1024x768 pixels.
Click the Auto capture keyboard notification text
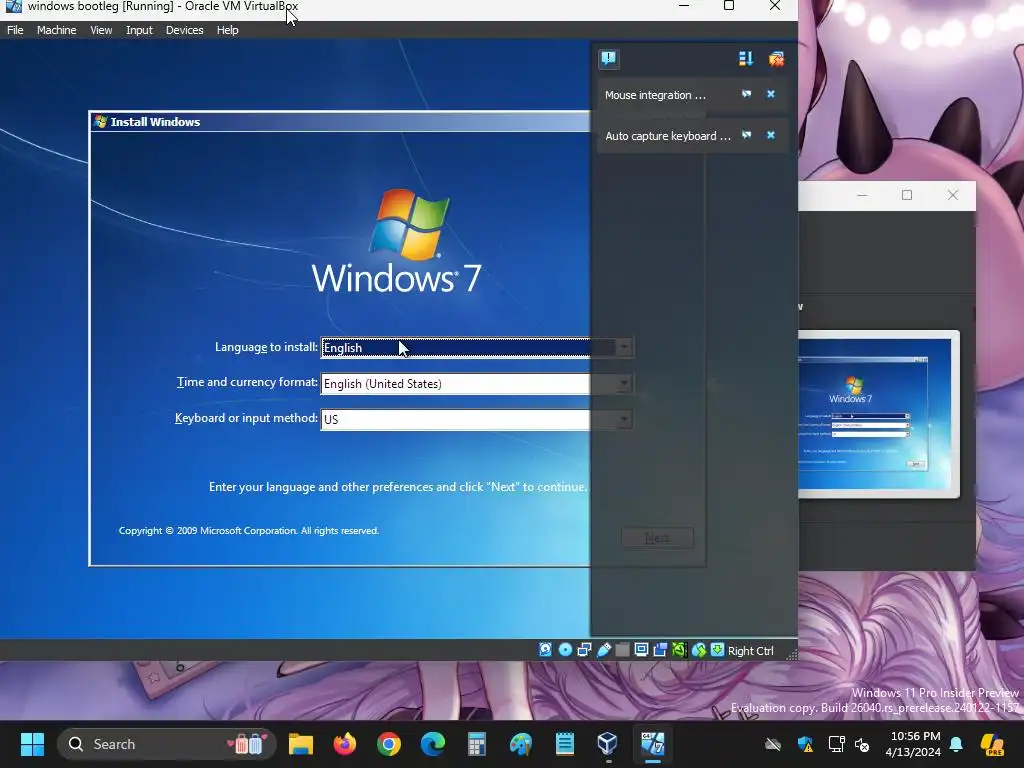coord(667,136)
